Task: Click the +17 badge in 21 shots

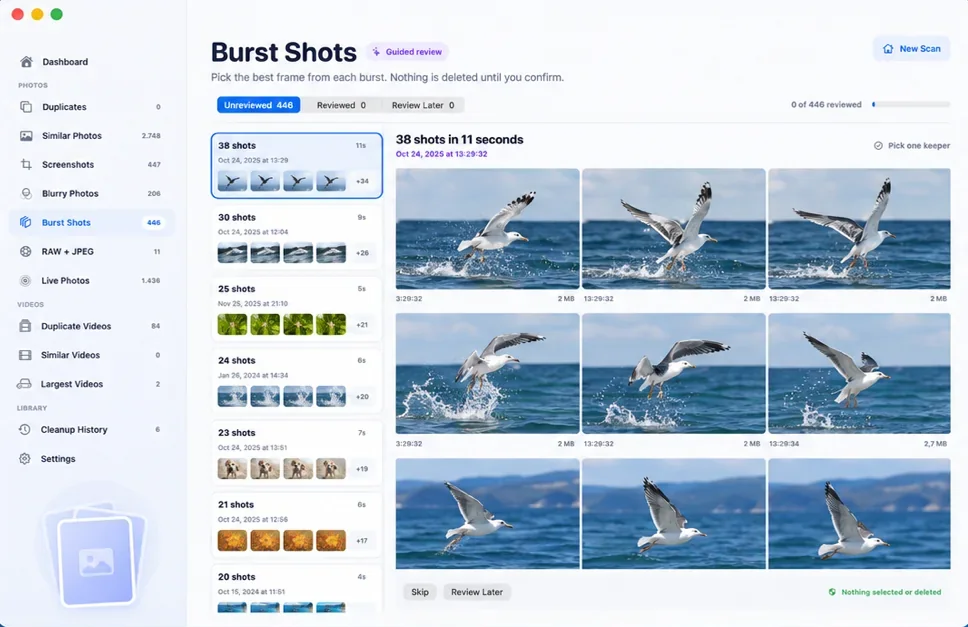Action: pyautogui.click(x=362, y=541)
